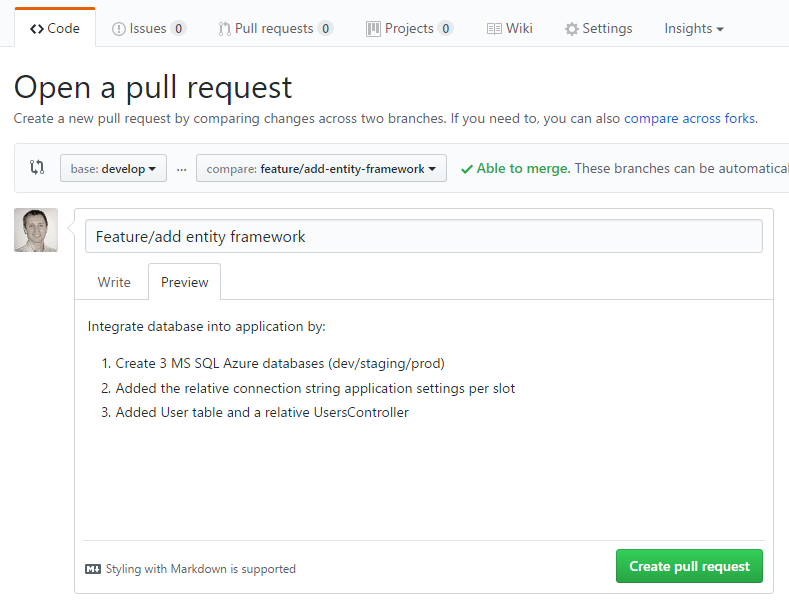Open the base: develop branch dropdown
Screen dimensions: 789x613
click(x=113, y=169)
